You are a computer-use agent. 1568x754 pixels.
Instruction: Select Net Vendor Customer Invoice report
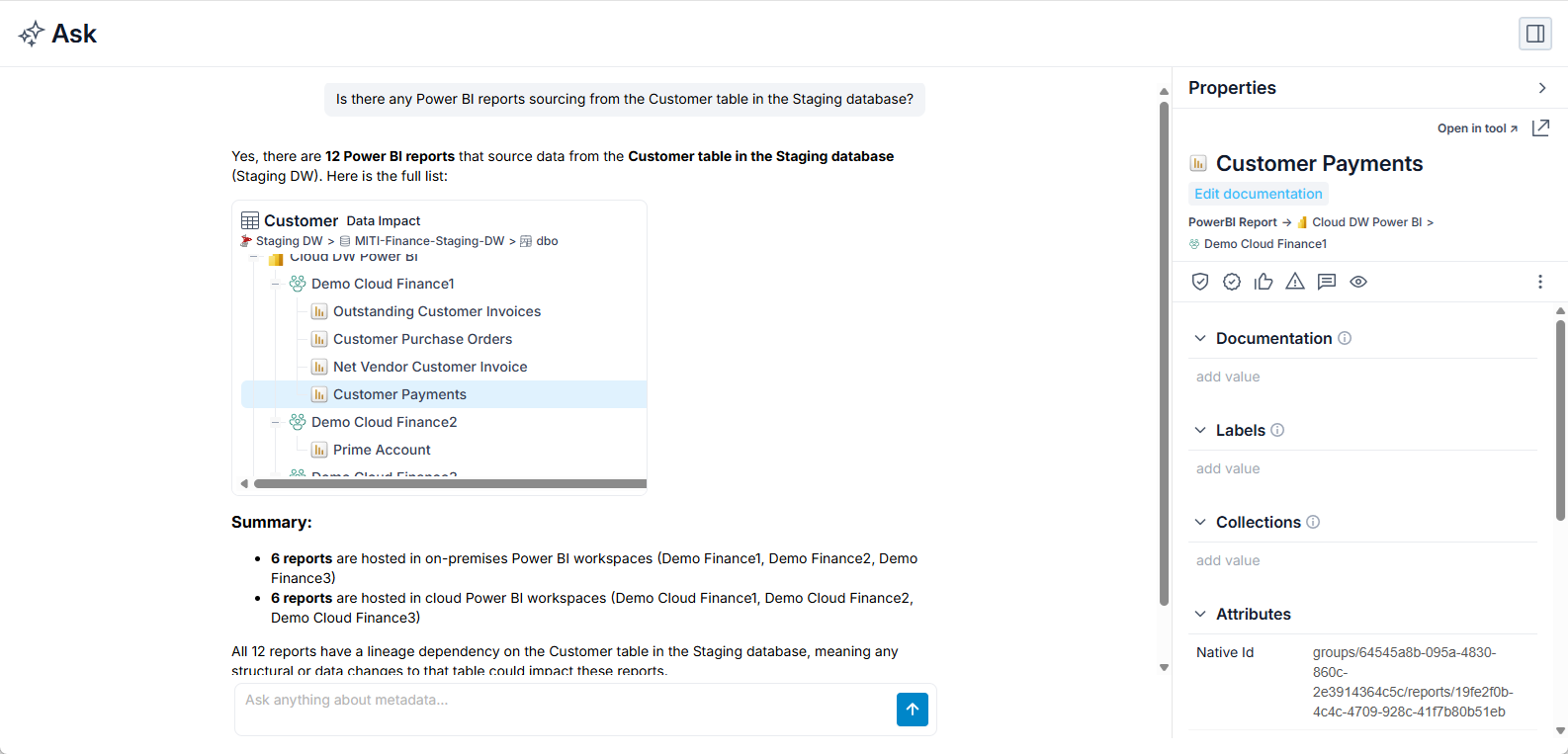(x=430, y=367)
